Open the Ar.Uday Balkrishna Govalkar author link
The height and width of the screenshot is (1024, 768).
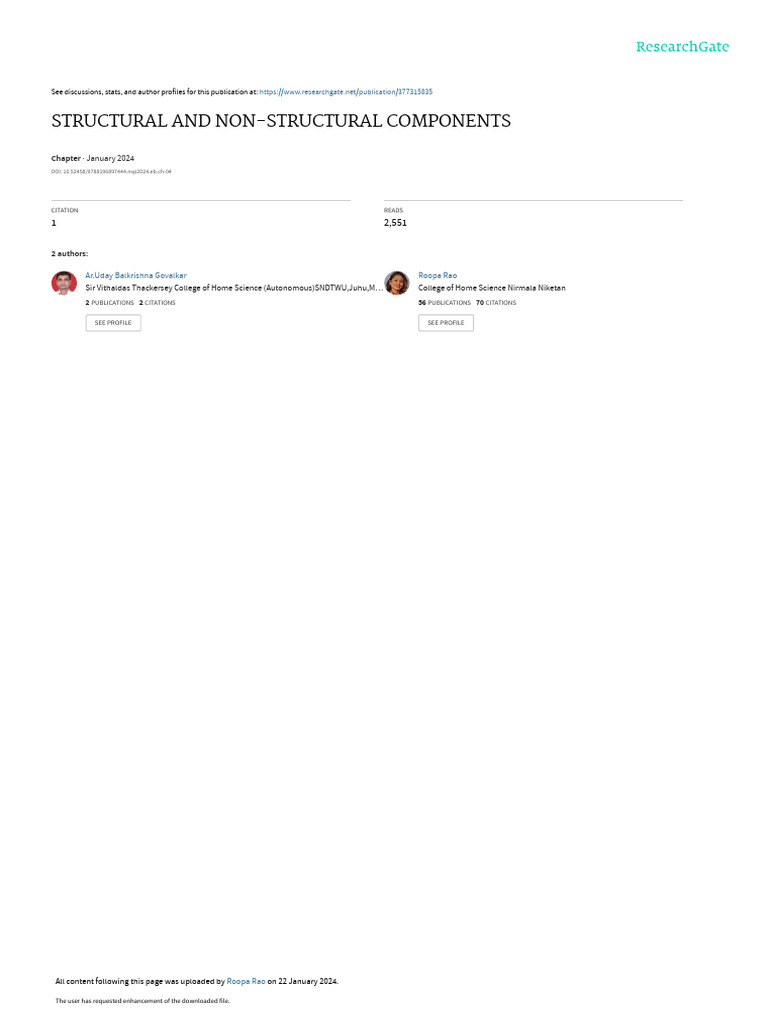tap(136, 276)
